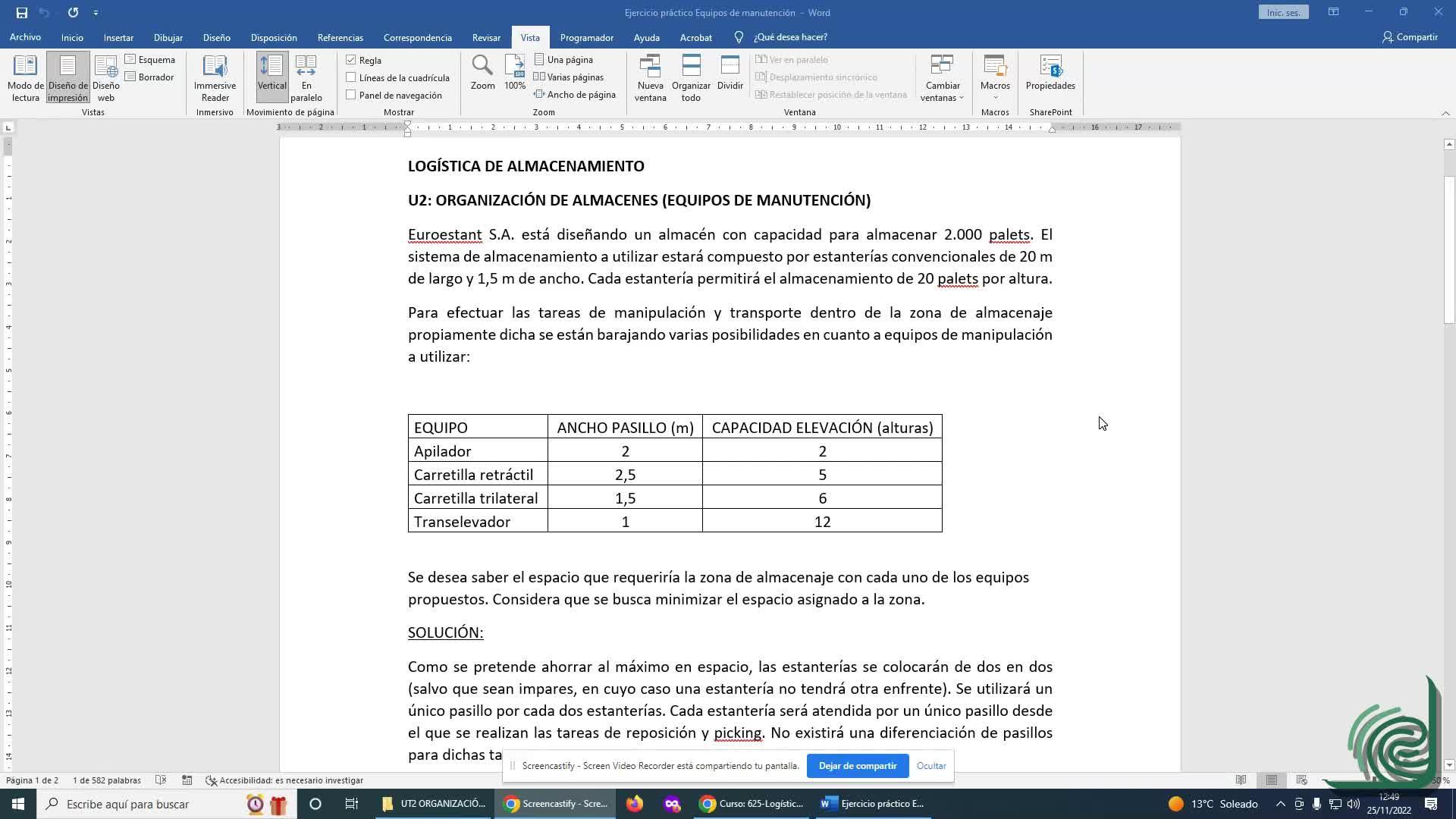Open the Referencias tab
Viewport: 1456px width, 819px height.
(x=340, y=37)
